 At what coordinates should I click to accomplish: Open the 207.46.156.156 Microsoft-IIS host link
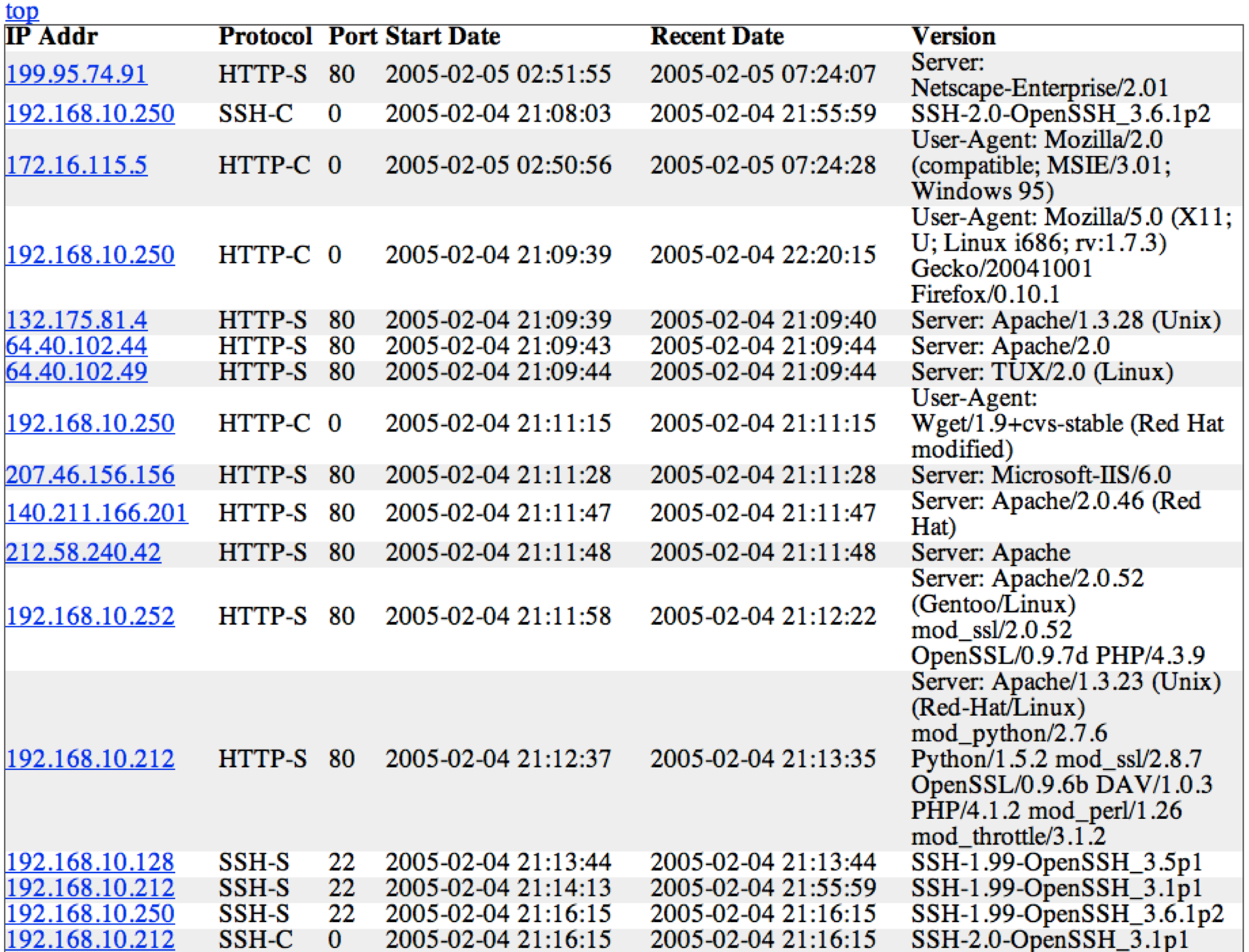pos(90,475)
